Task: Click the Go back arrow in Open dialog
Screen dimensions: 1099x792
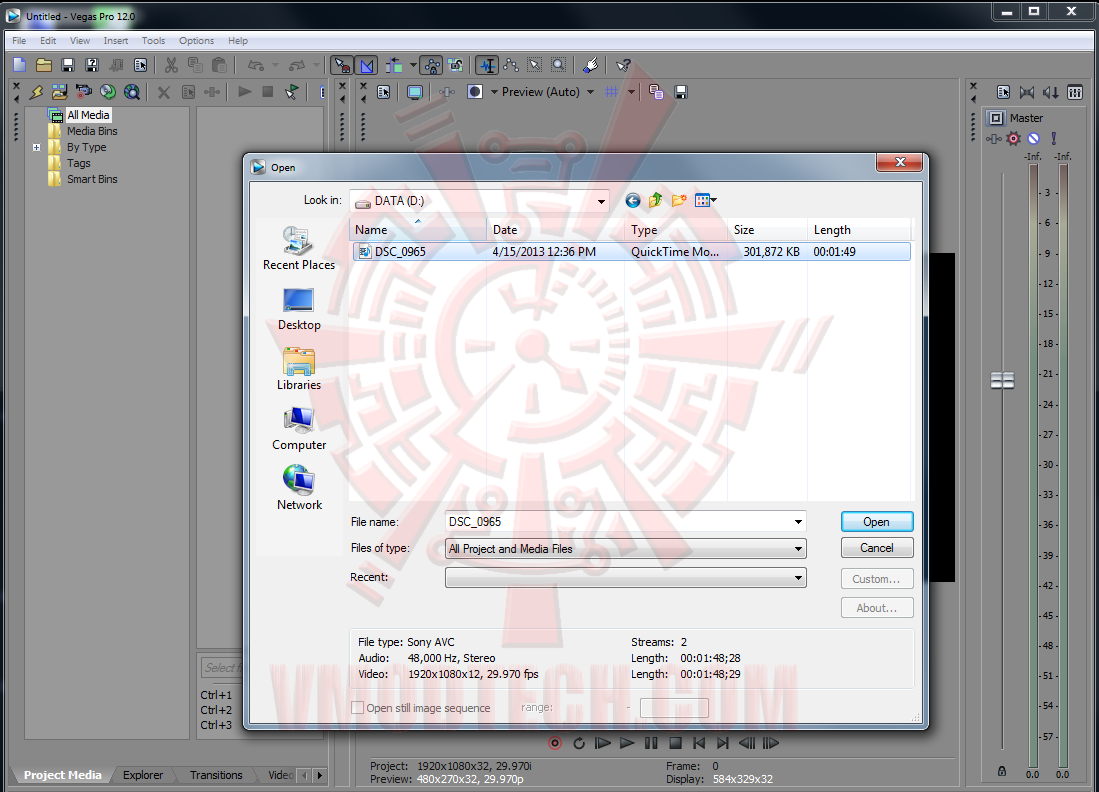Action: coord(633,200)
